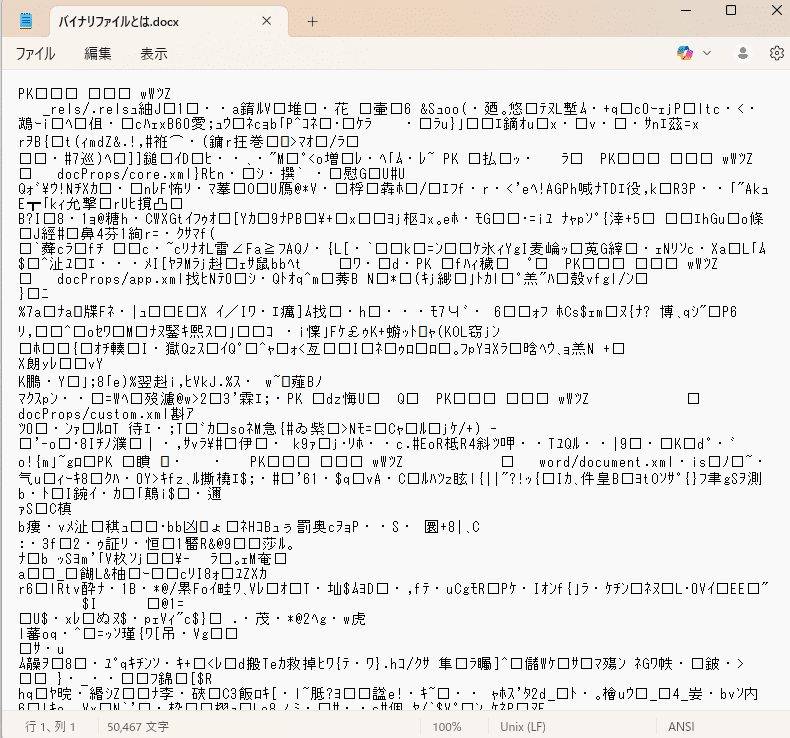This screenshot has height=738, width=790.
Task: Expand the Copilot dropdown arrow
Action: click(707, 53)
